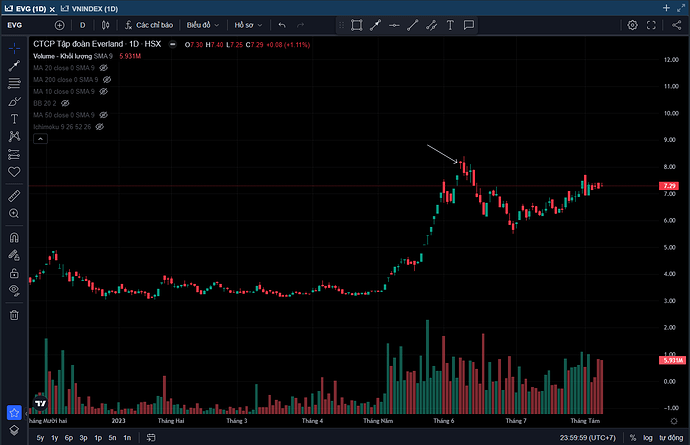
Task: Select the diagonal trend line in floating toolbar
Action: coord(413,25)
